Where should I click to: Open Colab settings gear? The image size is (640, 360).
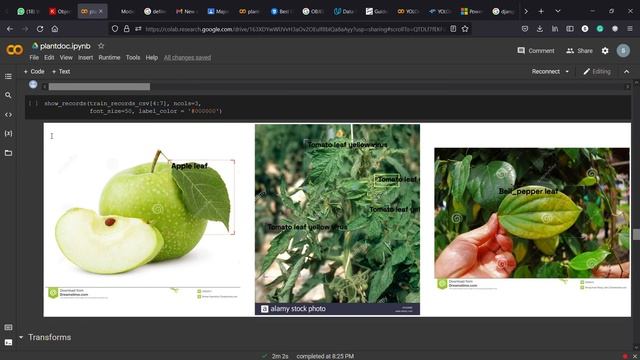(605, 51)
